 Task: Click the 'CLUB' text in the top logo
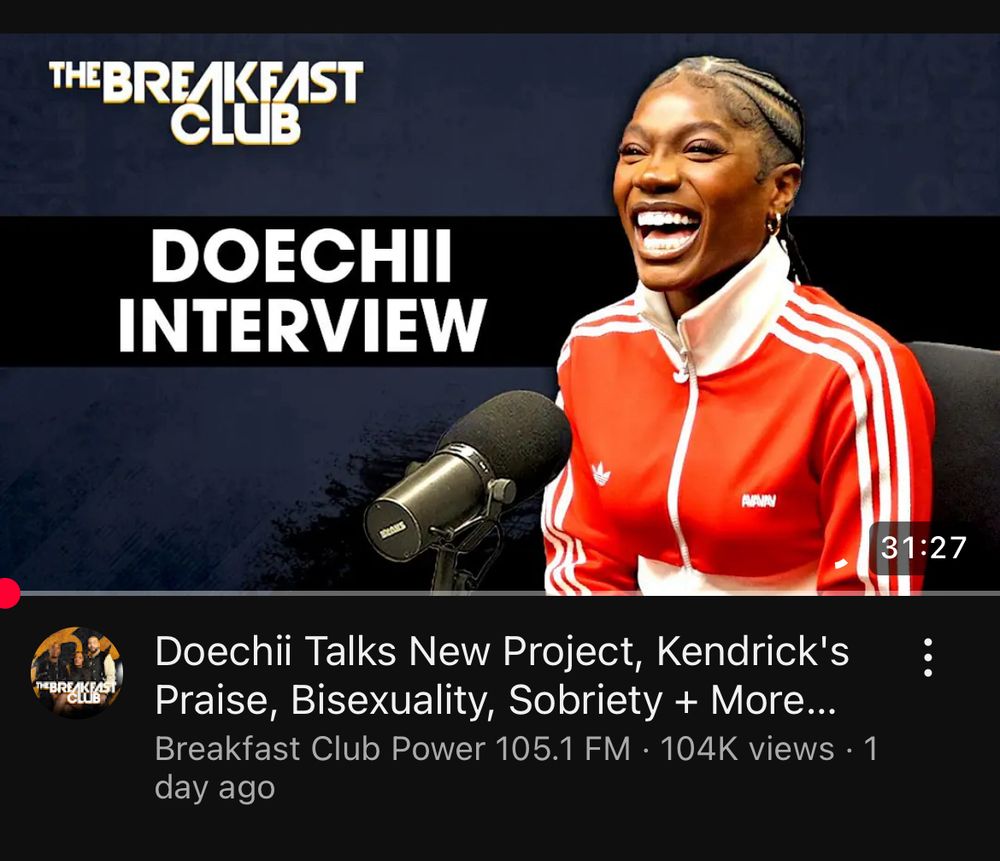coord(235,124)
